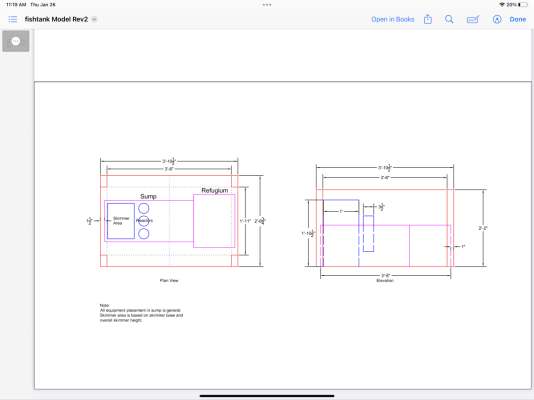The image size is (534, 400).
Task: Tap the battery status indicator
Action: [523, 5]
